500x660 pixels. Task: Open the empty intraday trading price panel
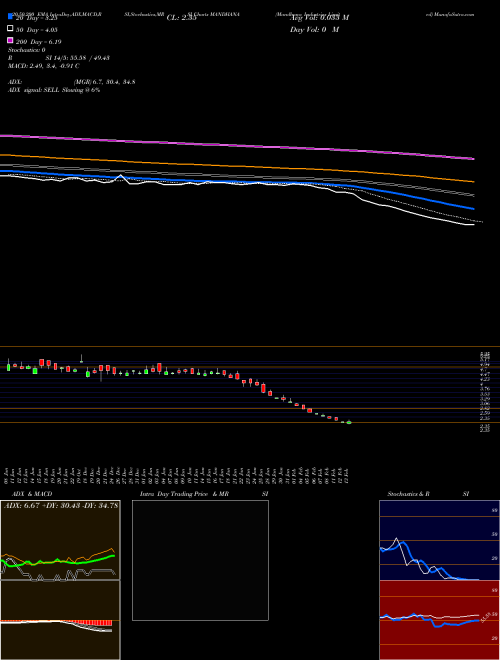(200, 560)
